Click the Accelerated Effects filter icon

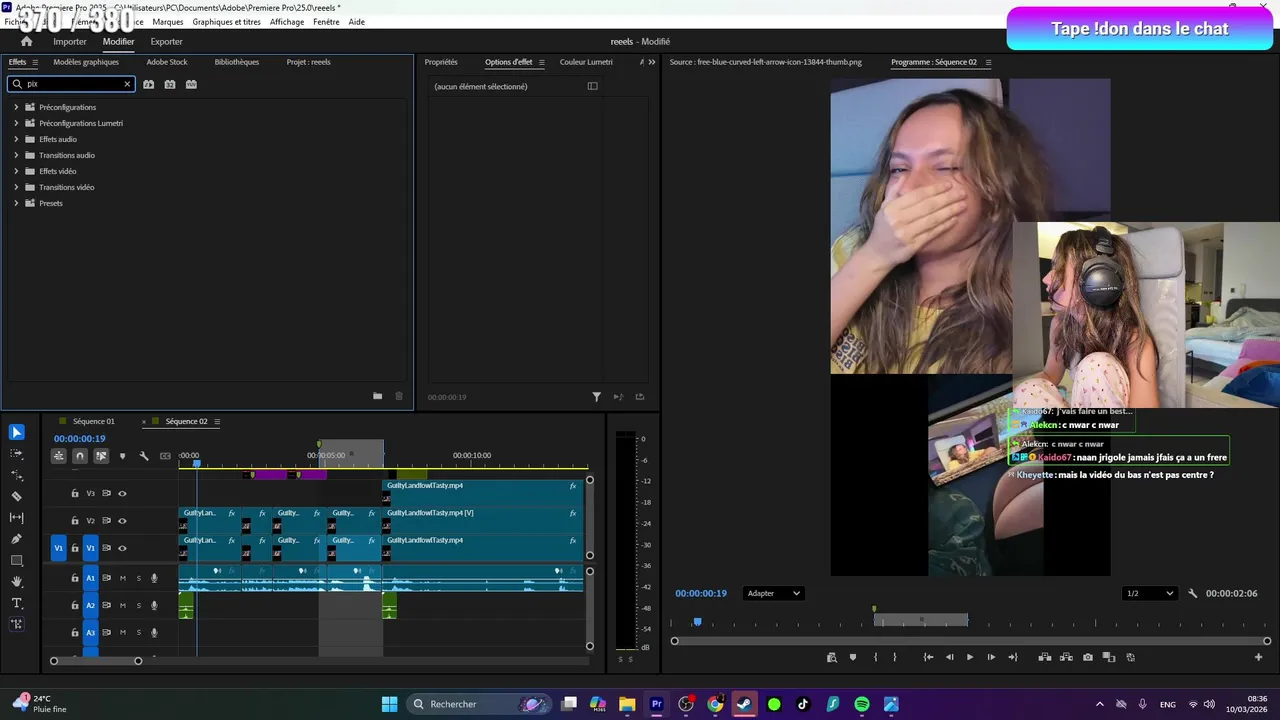(x=148, y=84)
